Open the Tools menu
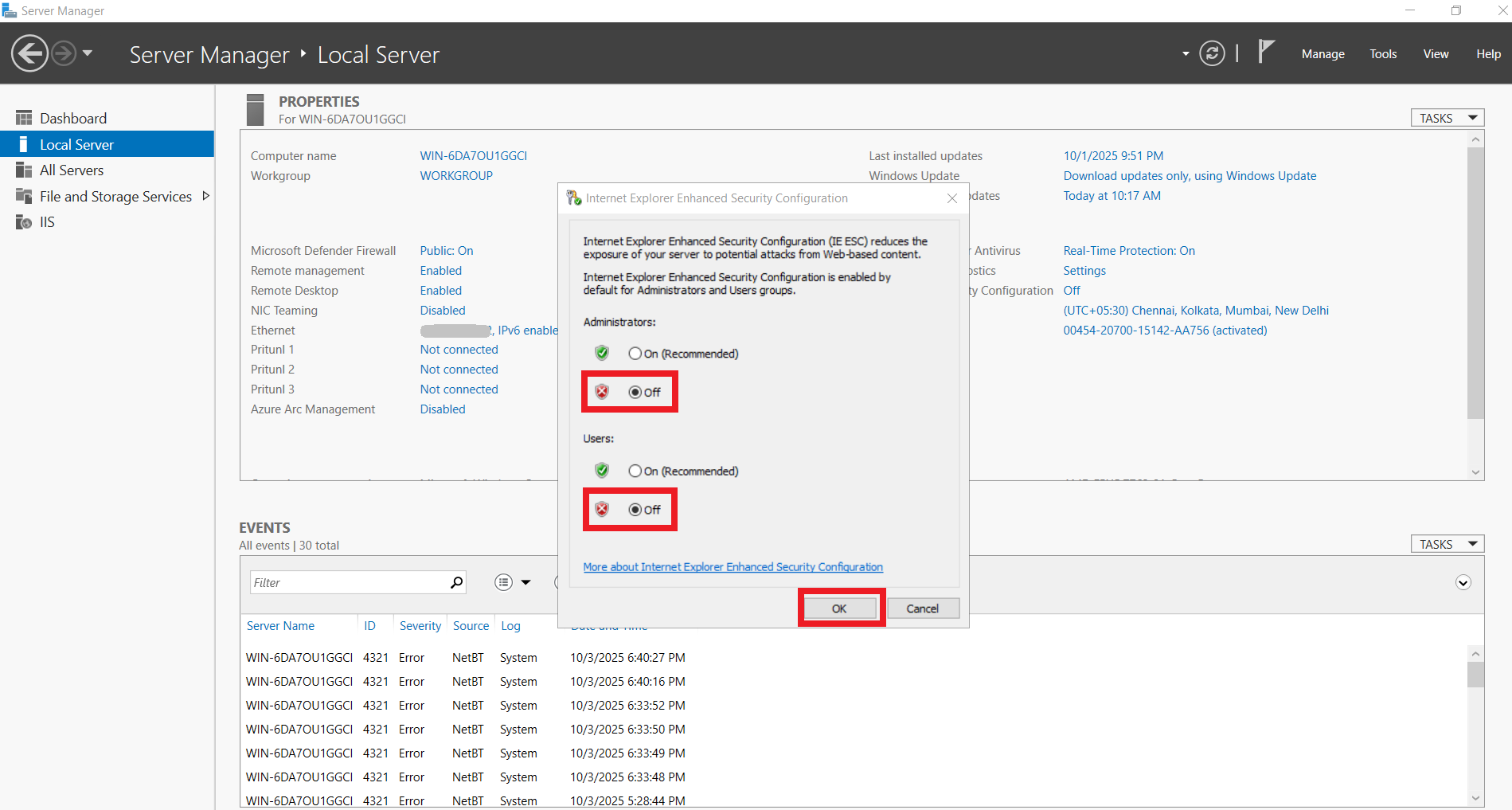1512x810 pixels. click(x=1383, y=53)
